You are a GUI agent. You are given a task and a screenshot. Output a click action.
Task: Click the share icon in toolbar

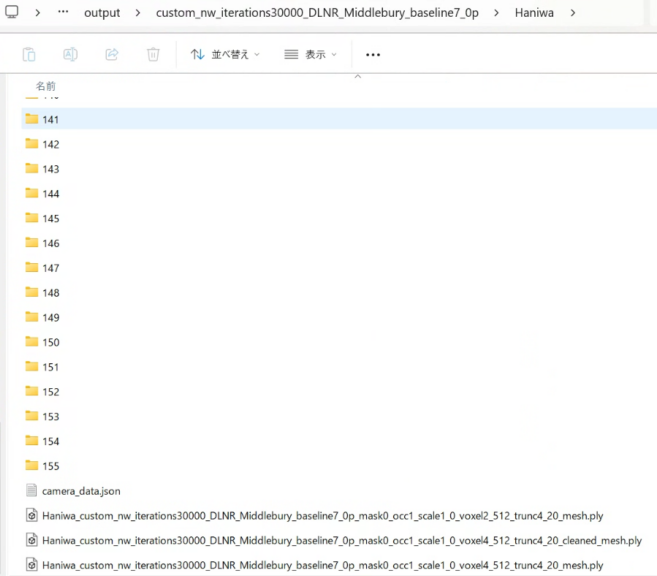pyautogui.click(x=112, y=54)
